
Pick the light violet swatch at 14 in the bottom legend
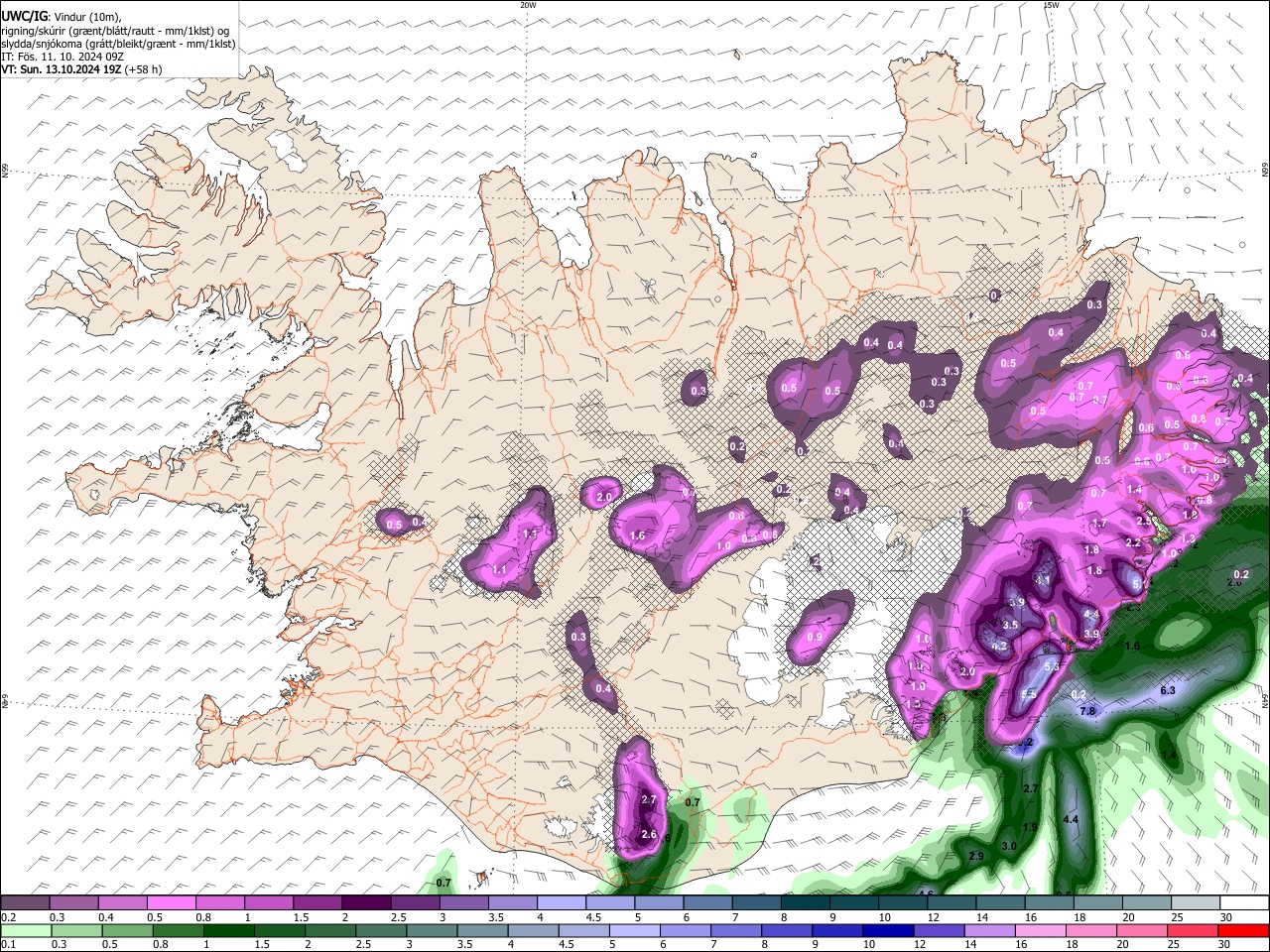(990, 930)
